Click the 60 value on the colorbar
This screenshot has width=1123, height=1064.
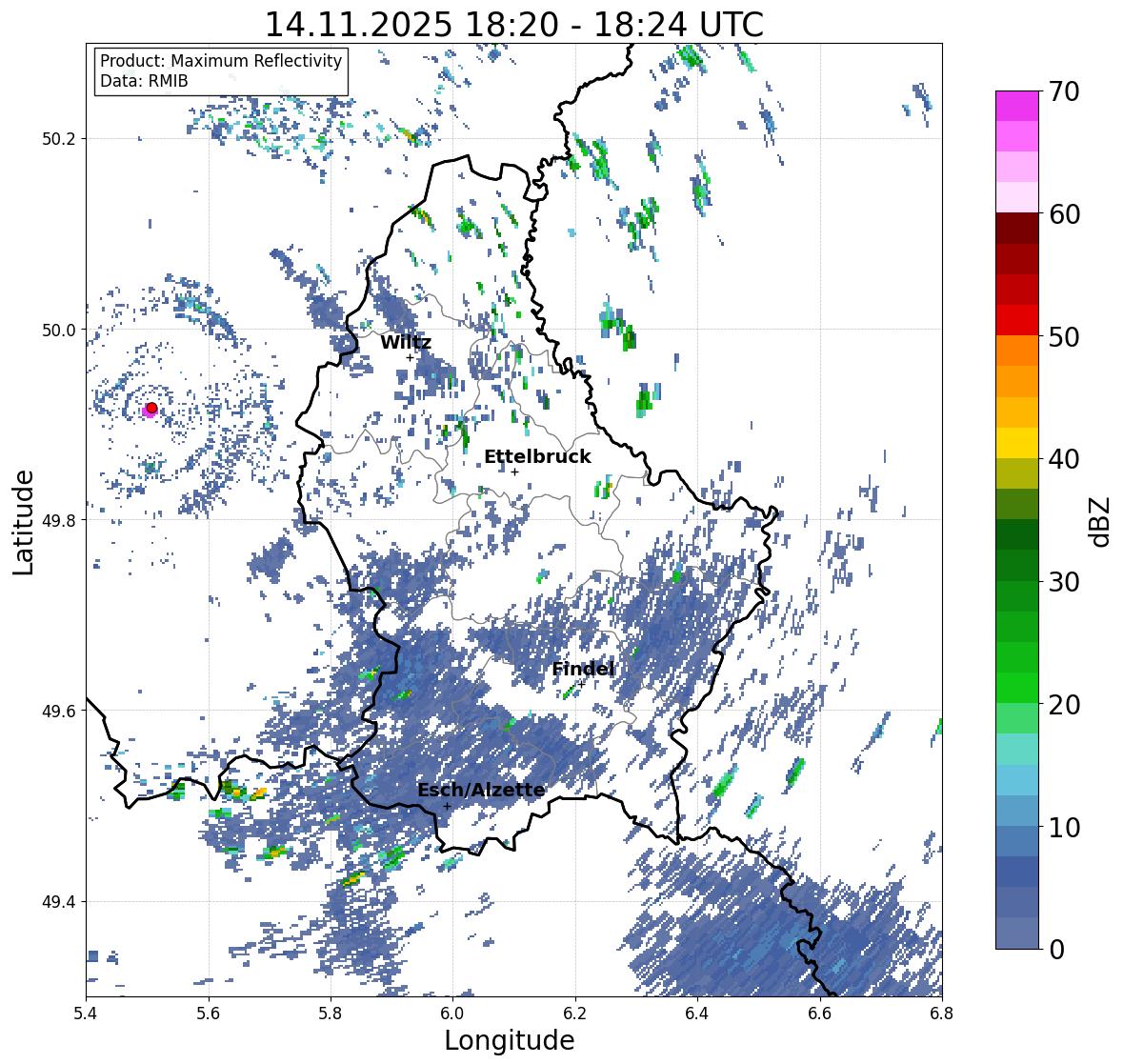[1064, 214]
